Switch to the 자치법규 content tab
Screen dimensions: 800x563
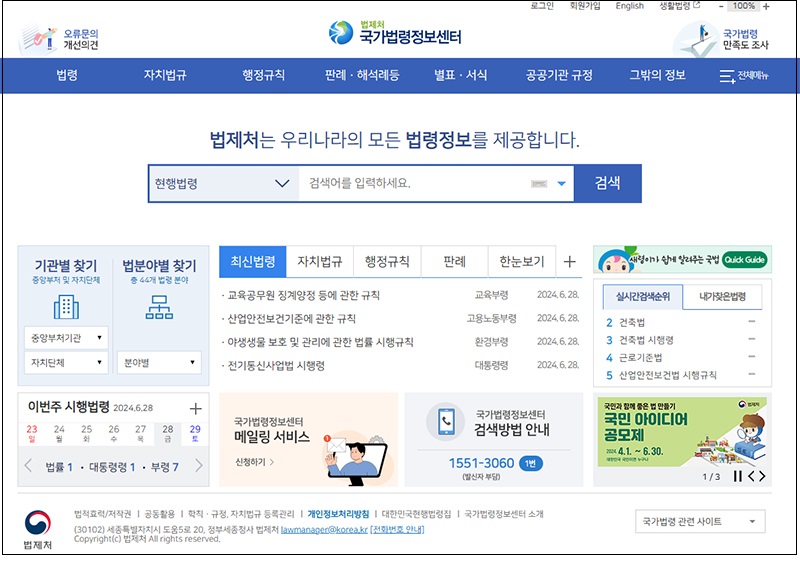[320, 262]
